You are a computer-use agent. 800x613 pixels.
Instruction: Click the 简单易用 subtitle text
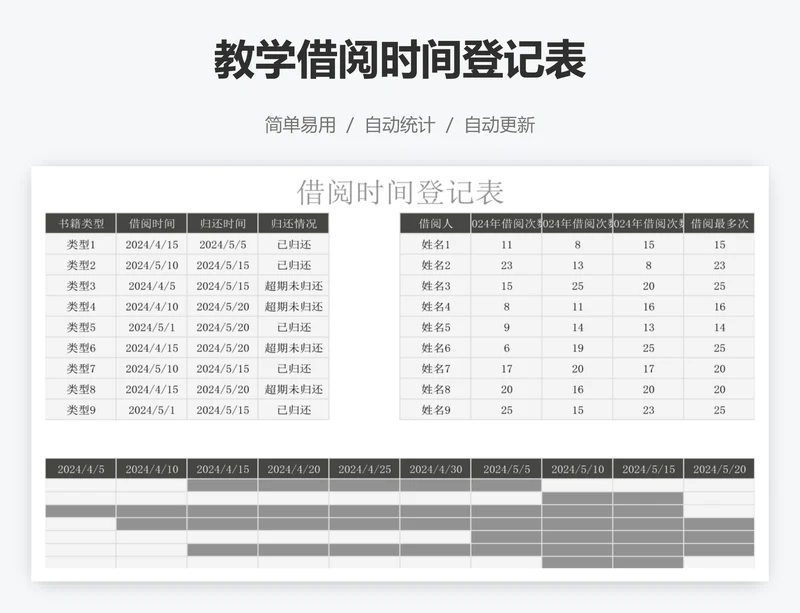(x=300, y=125)
